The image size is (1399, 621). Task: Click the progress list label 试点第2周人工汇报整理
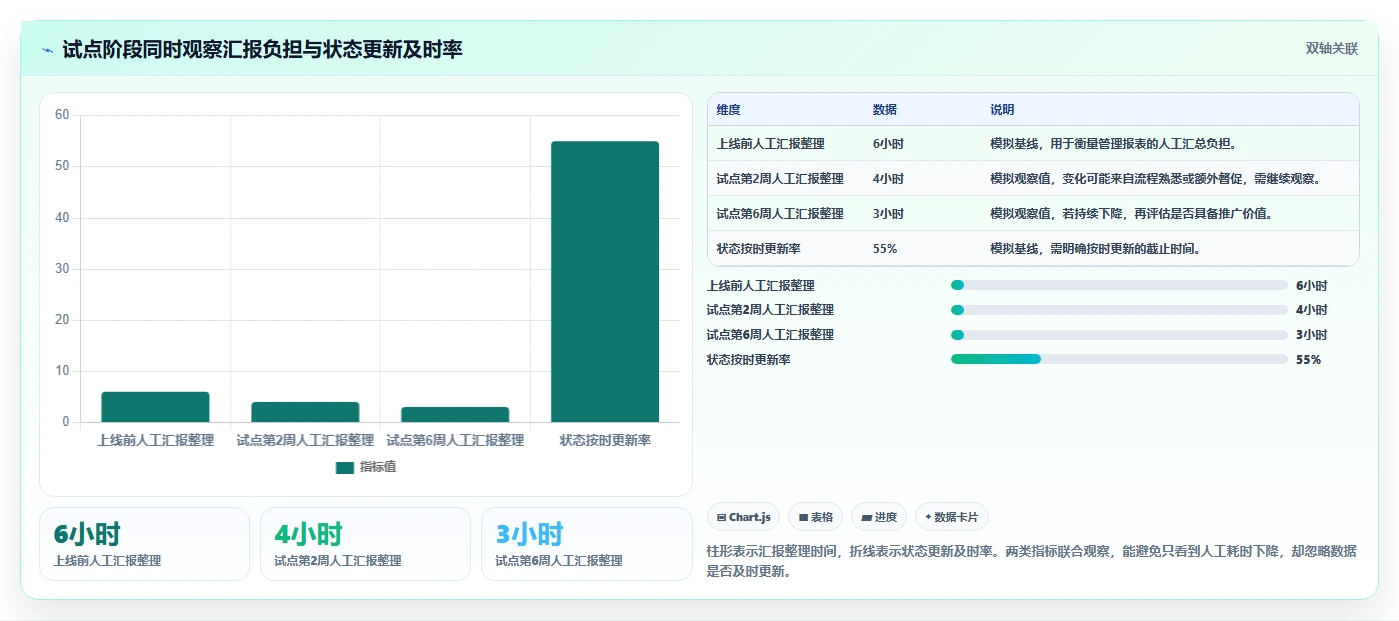tap(770, 310)
